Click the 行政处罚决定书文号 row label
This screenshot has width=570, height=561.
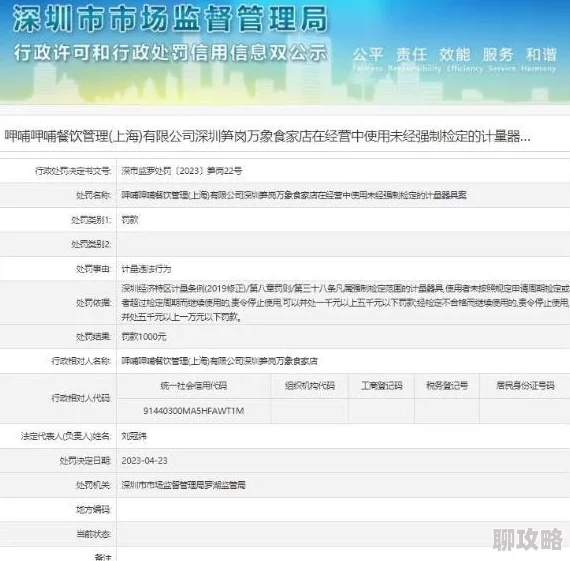point(73,171)
